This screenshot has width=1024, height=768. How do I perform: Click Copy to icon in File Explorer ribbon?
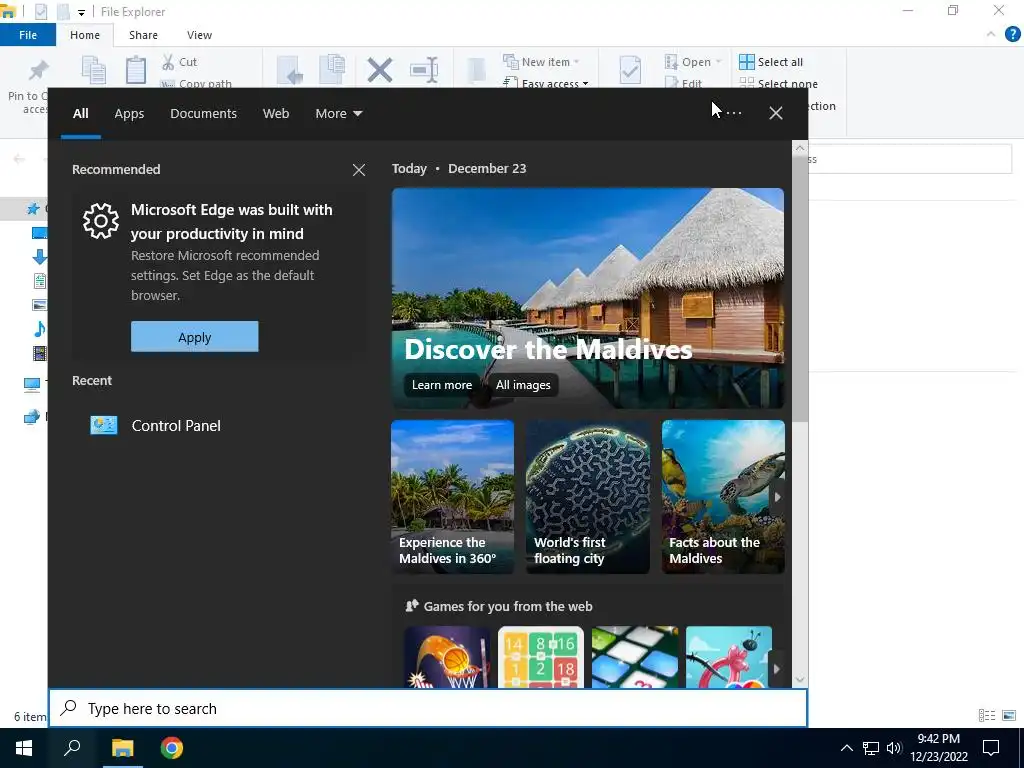(332, 70)
